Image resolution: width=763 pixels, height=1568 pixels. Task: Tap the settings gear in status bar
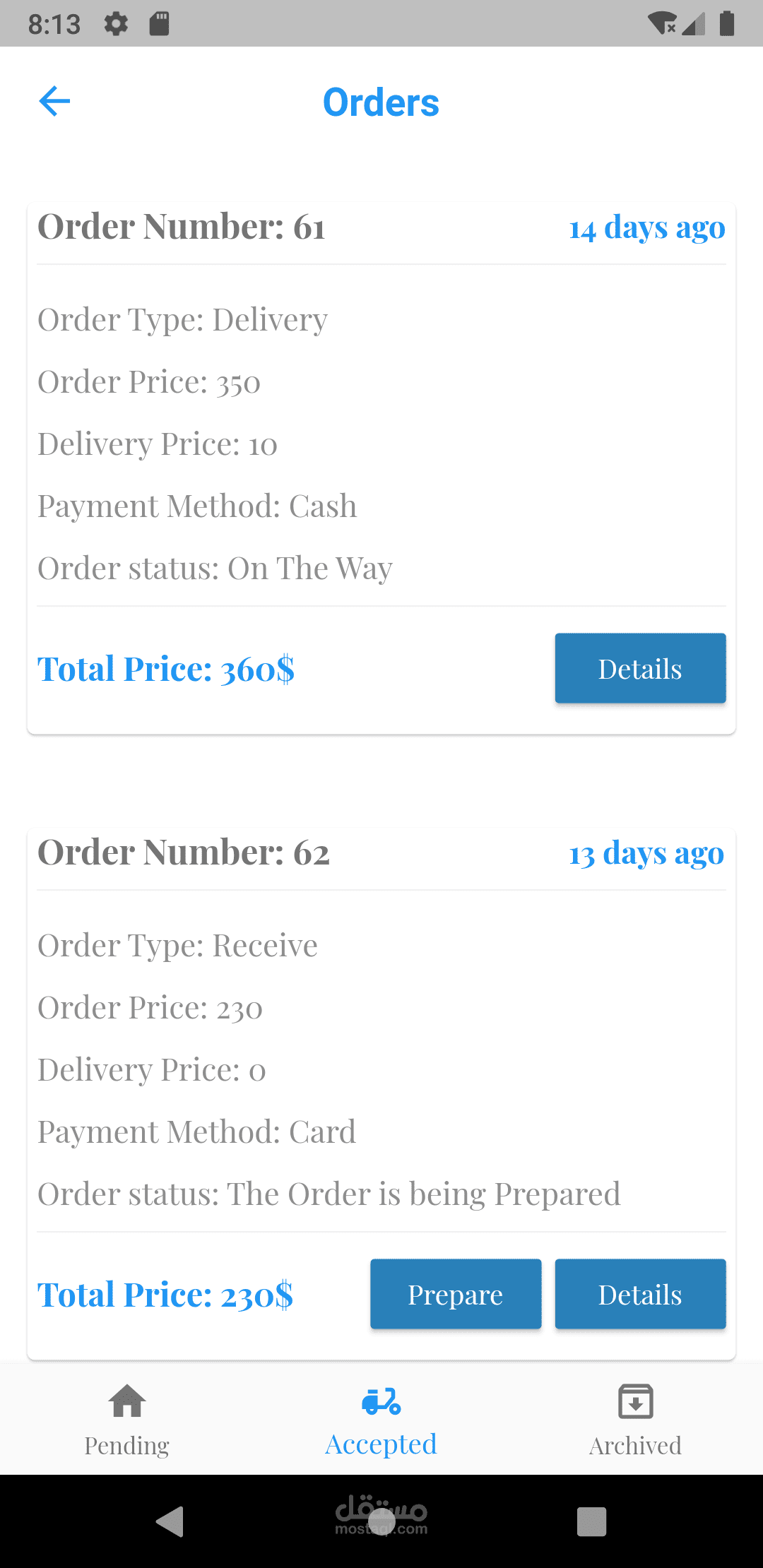(116, 24)
